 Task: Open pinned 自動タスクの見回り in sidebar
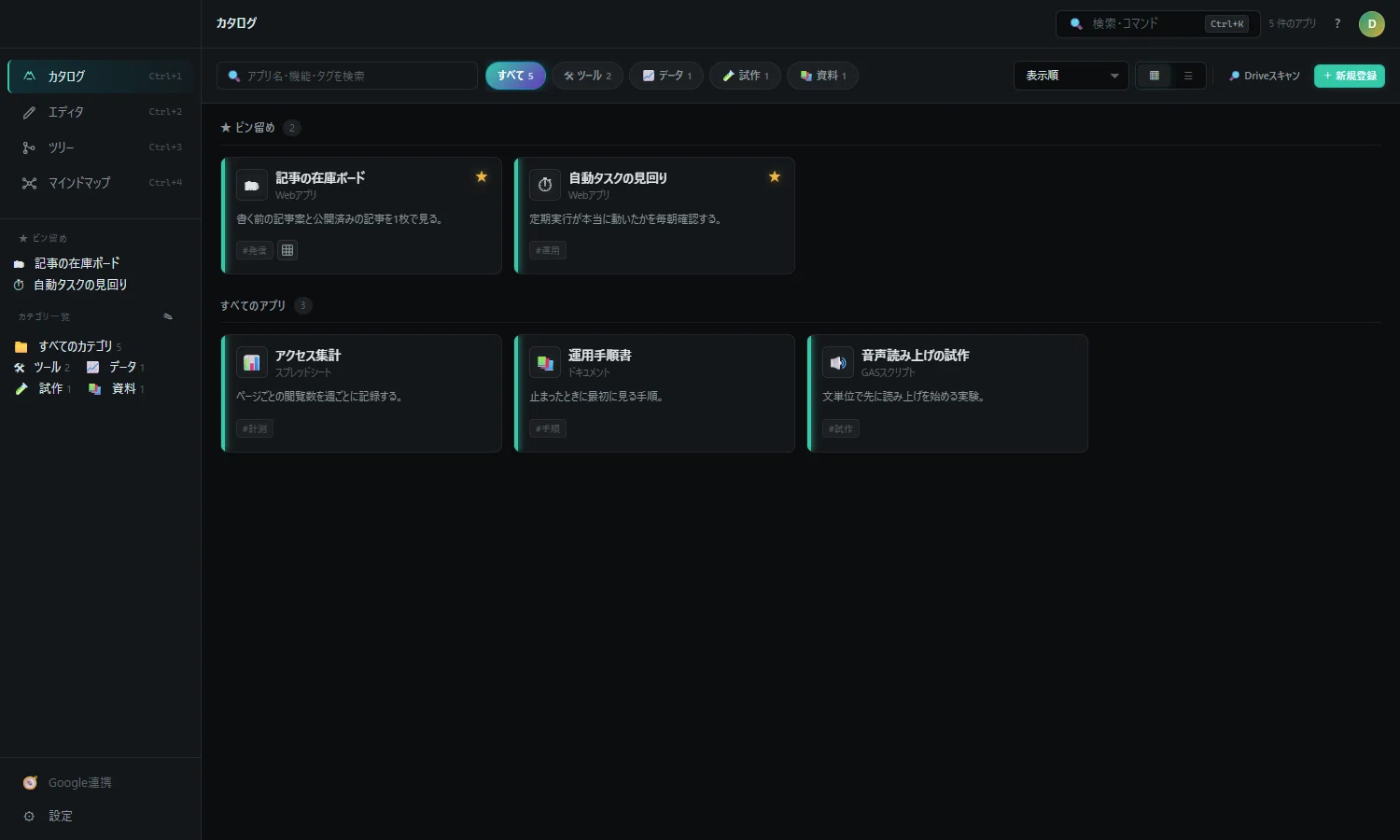pos(71,285)
